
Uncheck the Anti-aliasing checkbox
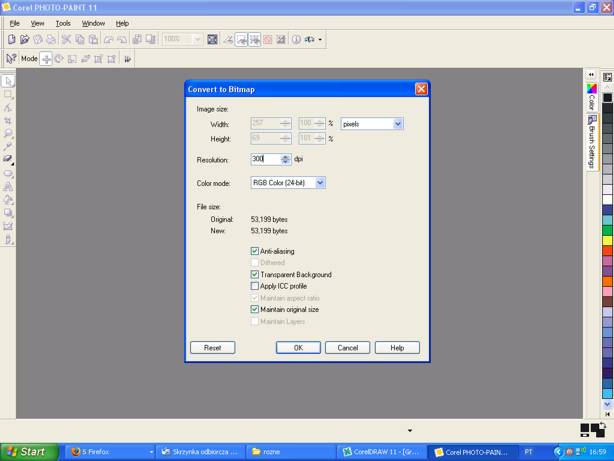pos(255,251)
